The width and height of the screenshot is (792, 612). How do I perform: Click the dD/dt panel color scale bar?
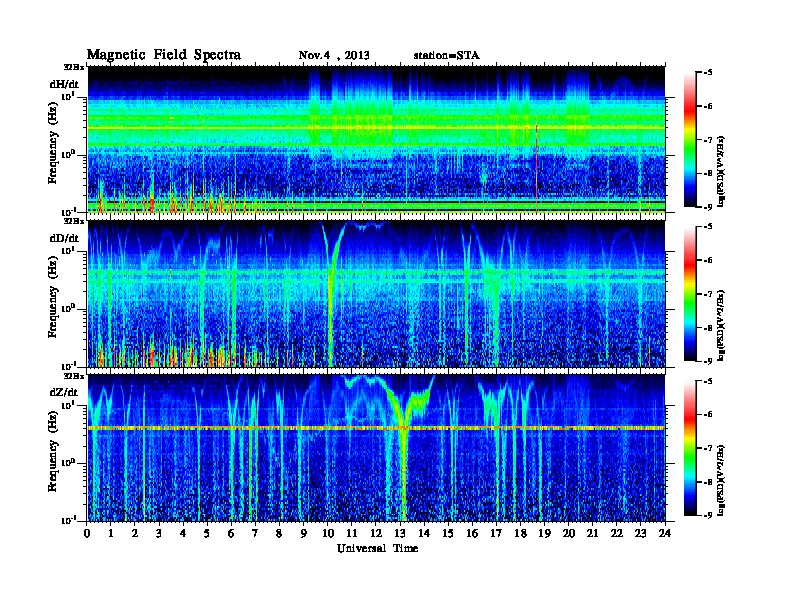[x=690, y=294]
